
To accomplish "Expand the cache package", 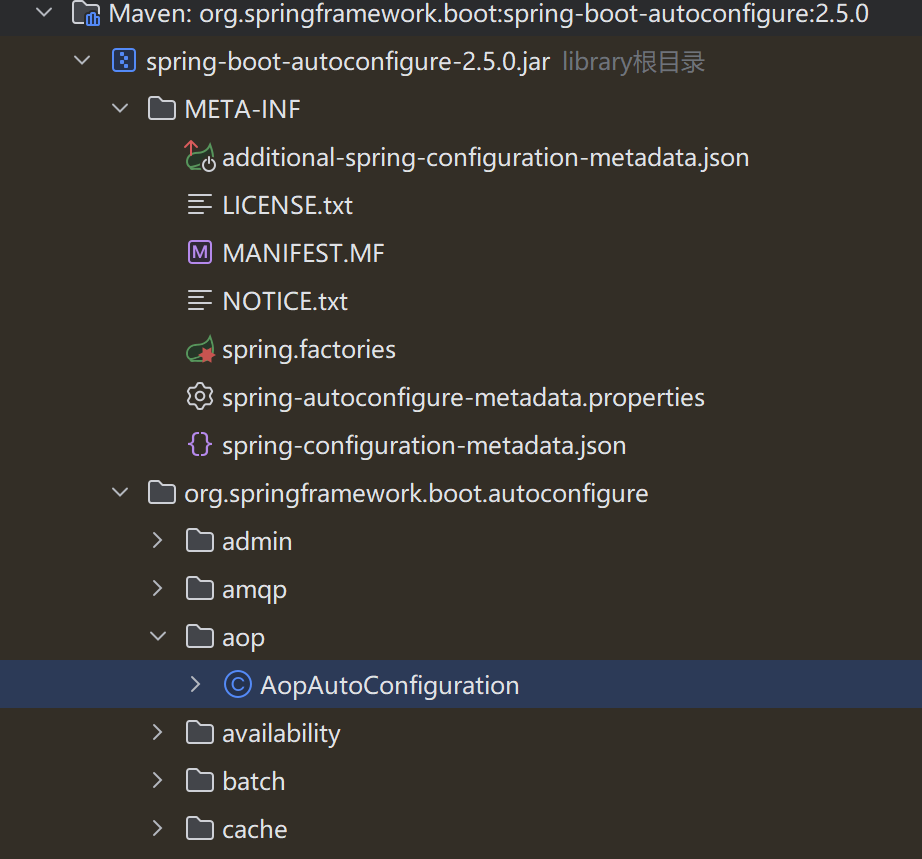I will pos(157,828).
